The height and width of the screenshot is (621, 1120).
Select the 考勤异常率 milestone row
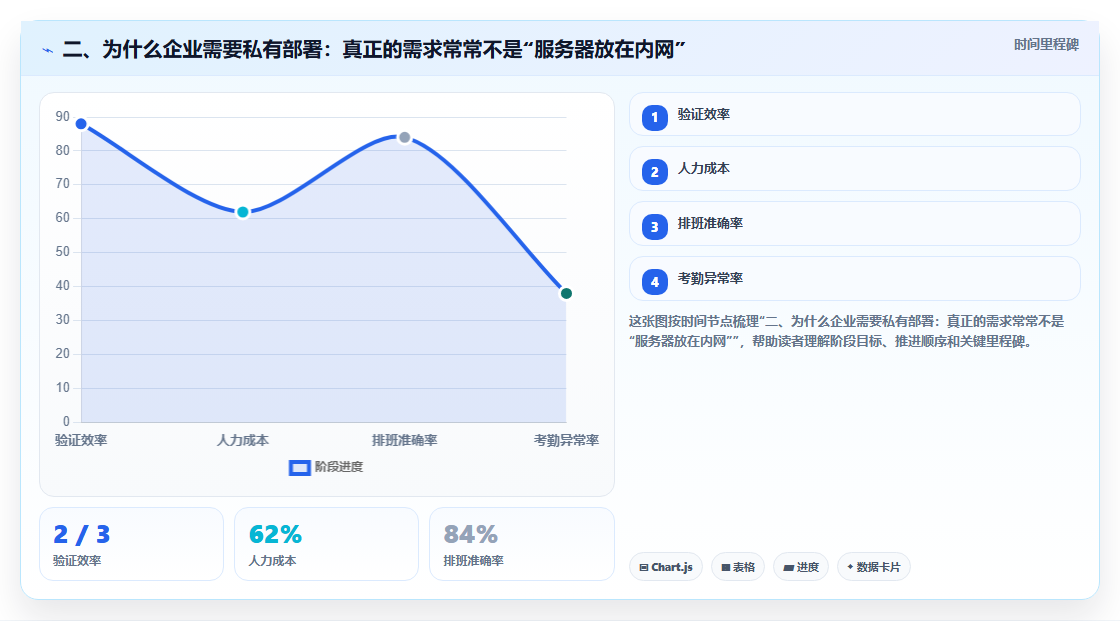pyautogui.click(x=854, y=279)
